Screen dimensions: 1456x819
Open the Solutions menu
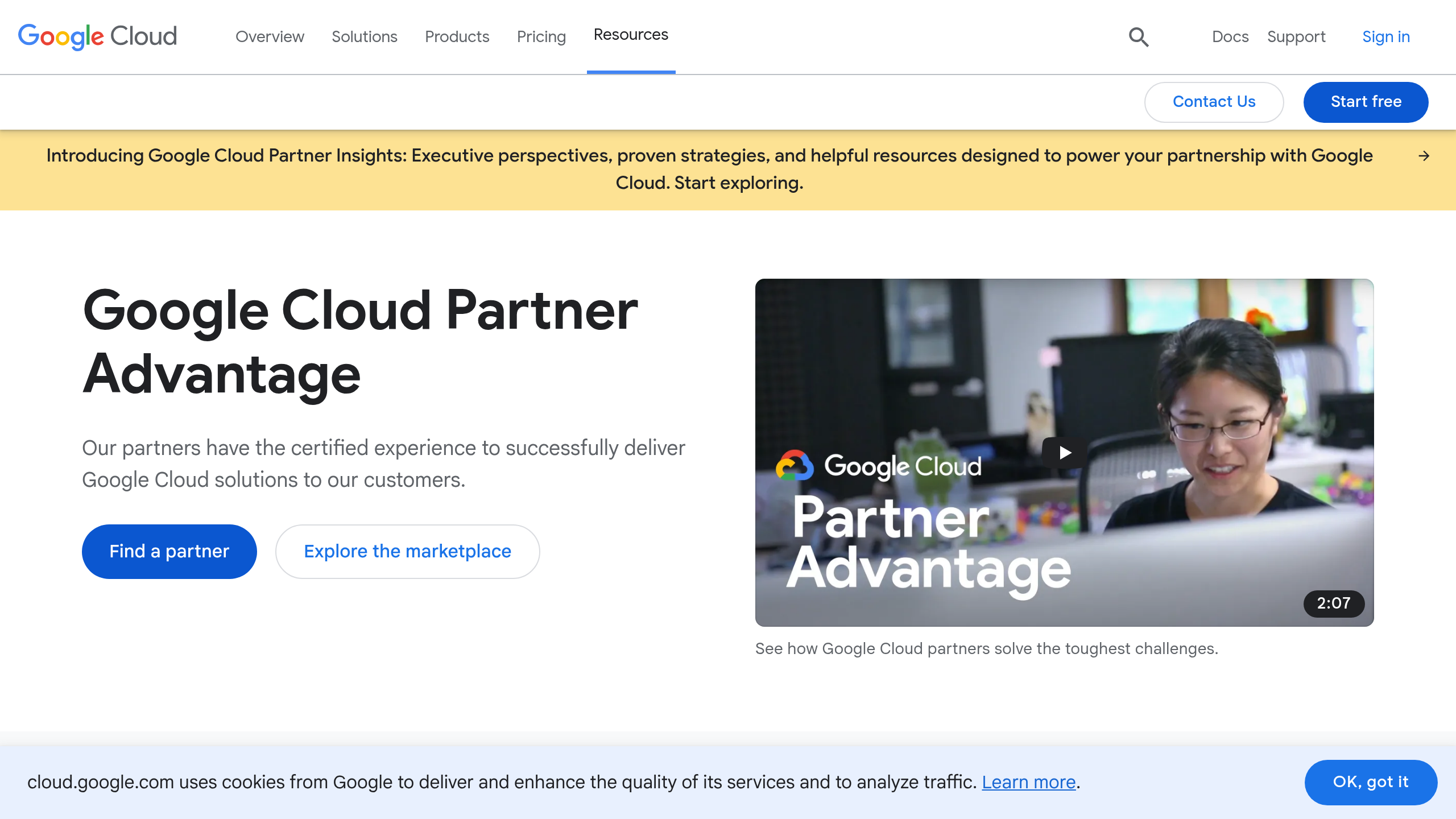point(365,37)
